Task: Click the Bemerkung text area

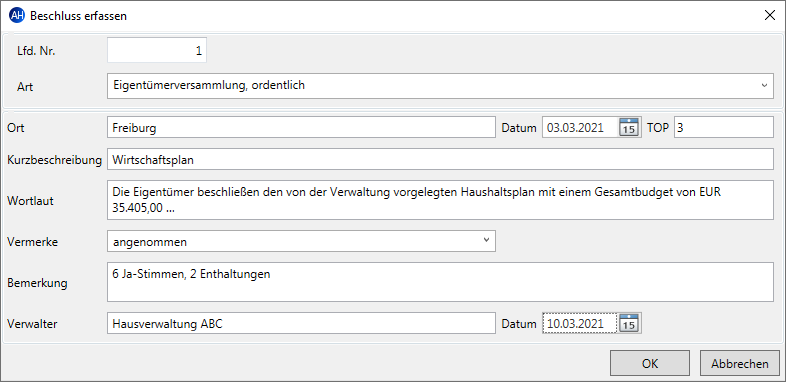Action: click(x=440, y=282)
